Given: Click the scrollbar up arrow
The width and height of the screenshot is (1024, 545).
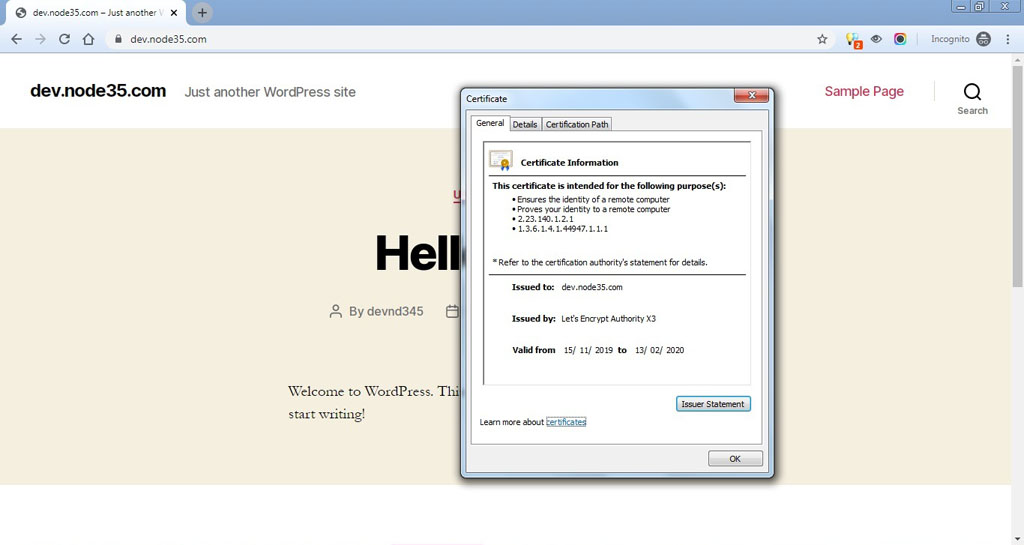Looking at the screenshot, I should click(1017, 60).
